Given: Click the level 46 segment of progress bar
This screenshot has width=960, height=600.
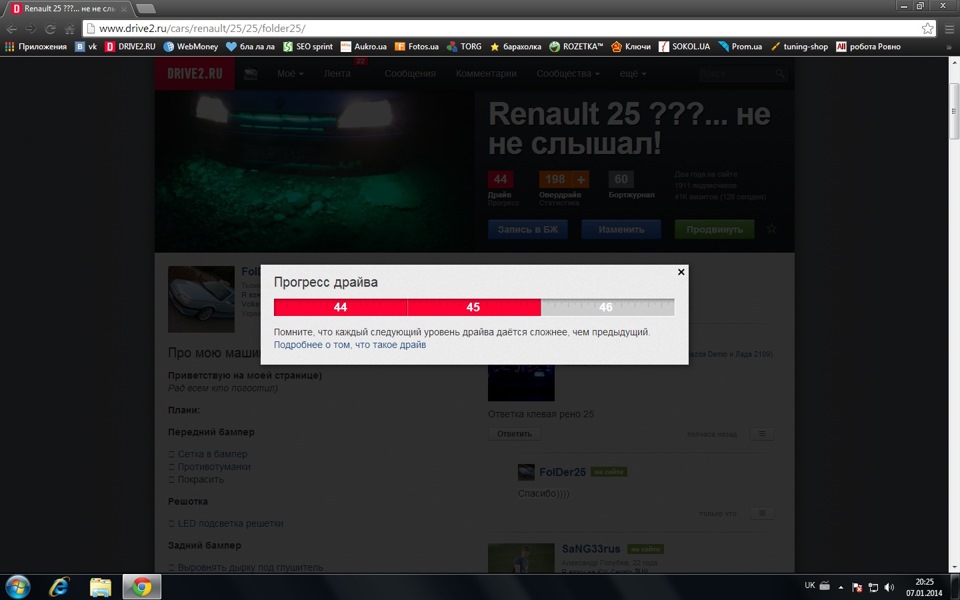Looking at the screenshot, I should 607,307.
